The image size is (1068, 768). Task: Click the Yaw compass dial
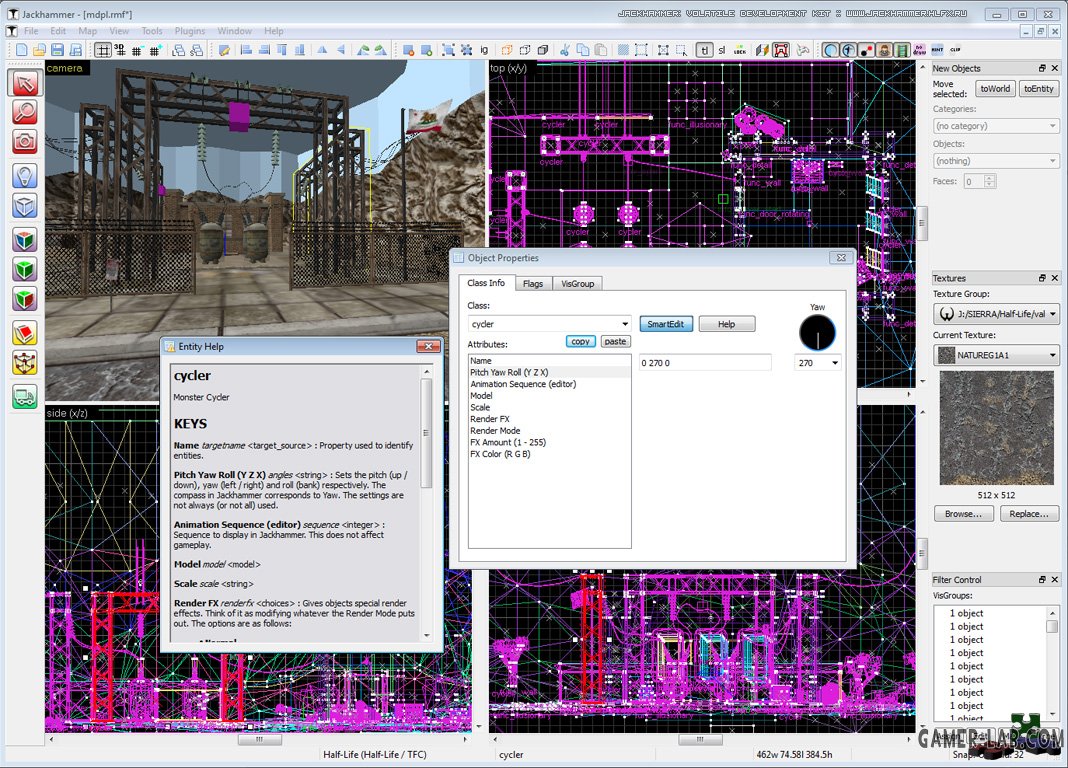pyautogui.click(x=817, y=332)
